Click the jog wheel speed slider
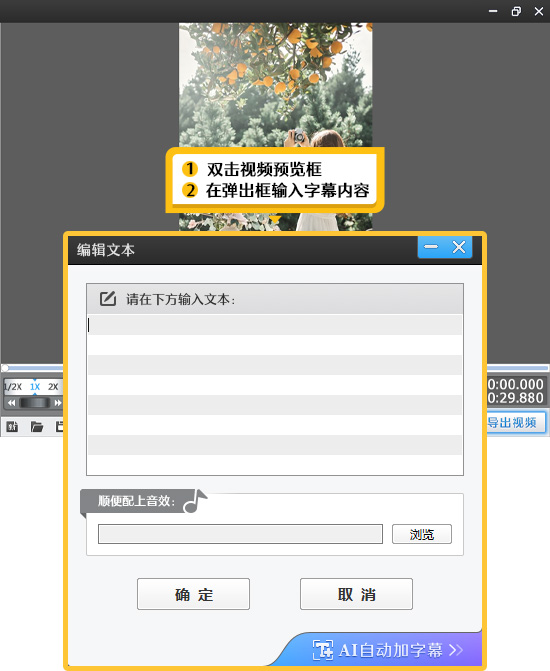This screenshot has height=671, width=550. 35,403
